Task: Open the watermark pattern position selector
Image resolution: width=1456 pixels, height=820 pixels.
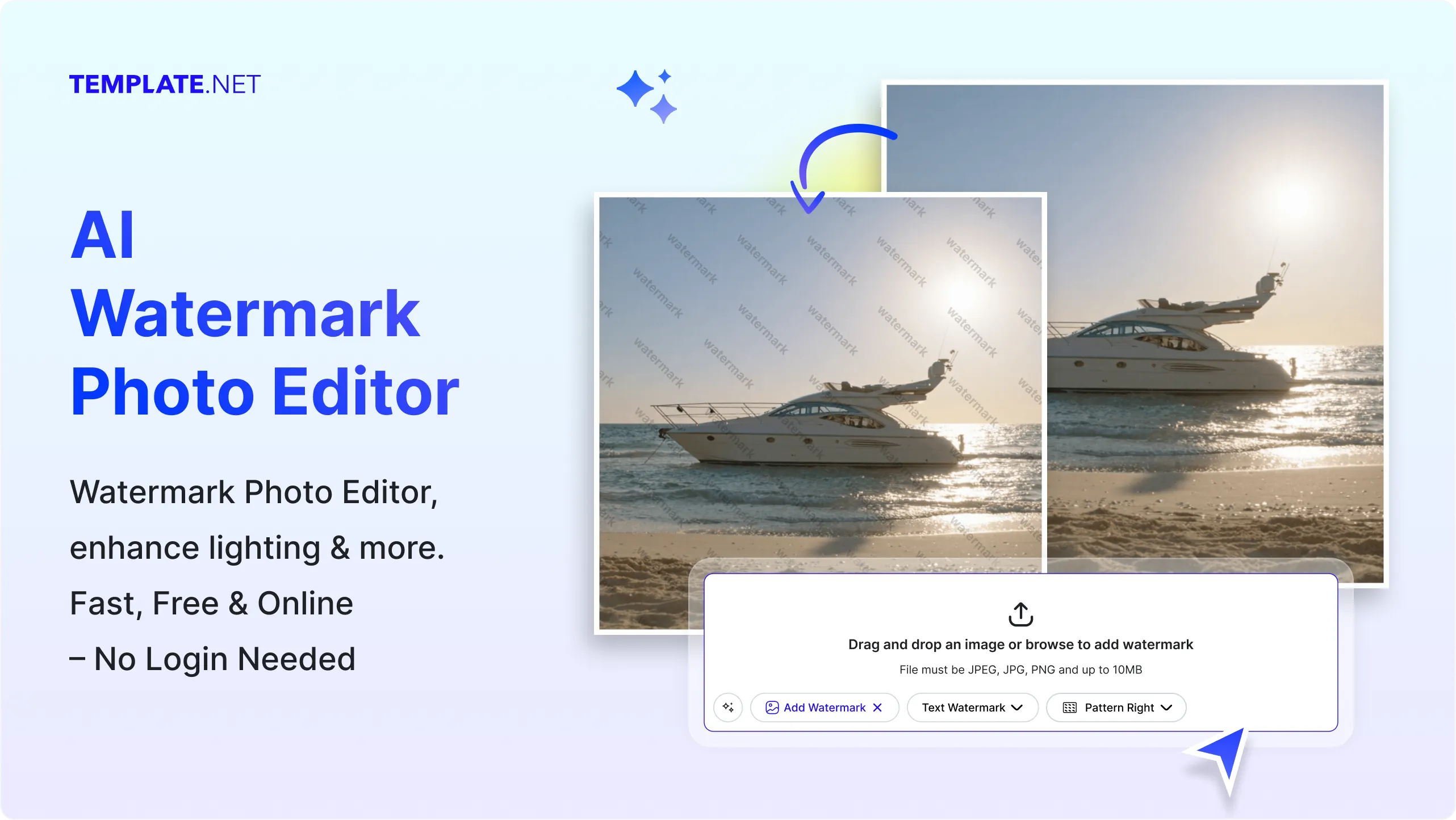Action: (1115, 707)
